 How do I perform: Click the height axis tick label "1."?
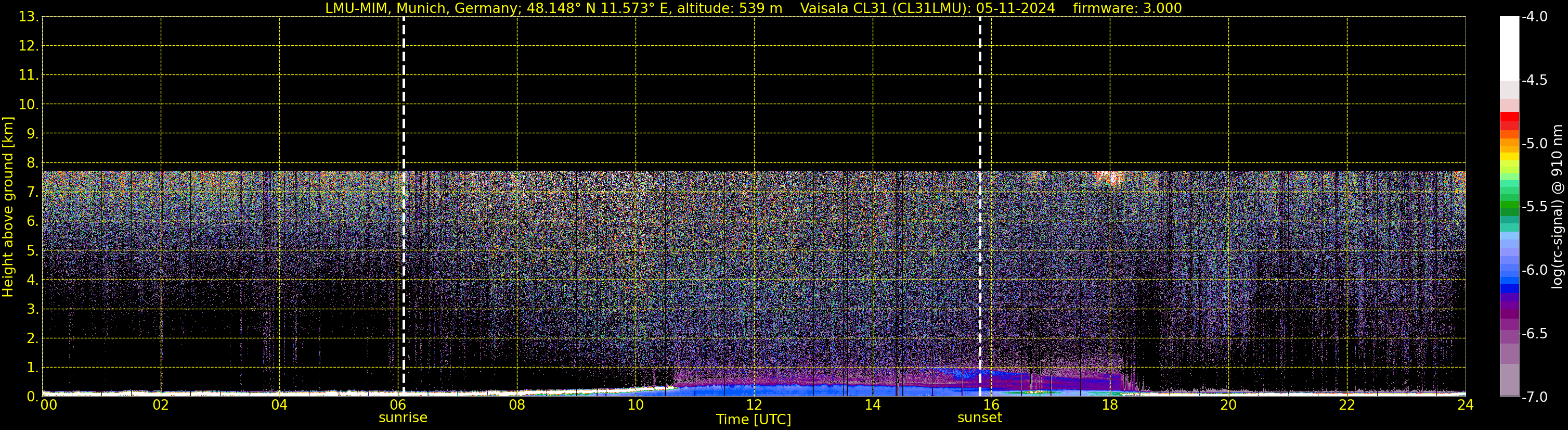tap(32, 367)
